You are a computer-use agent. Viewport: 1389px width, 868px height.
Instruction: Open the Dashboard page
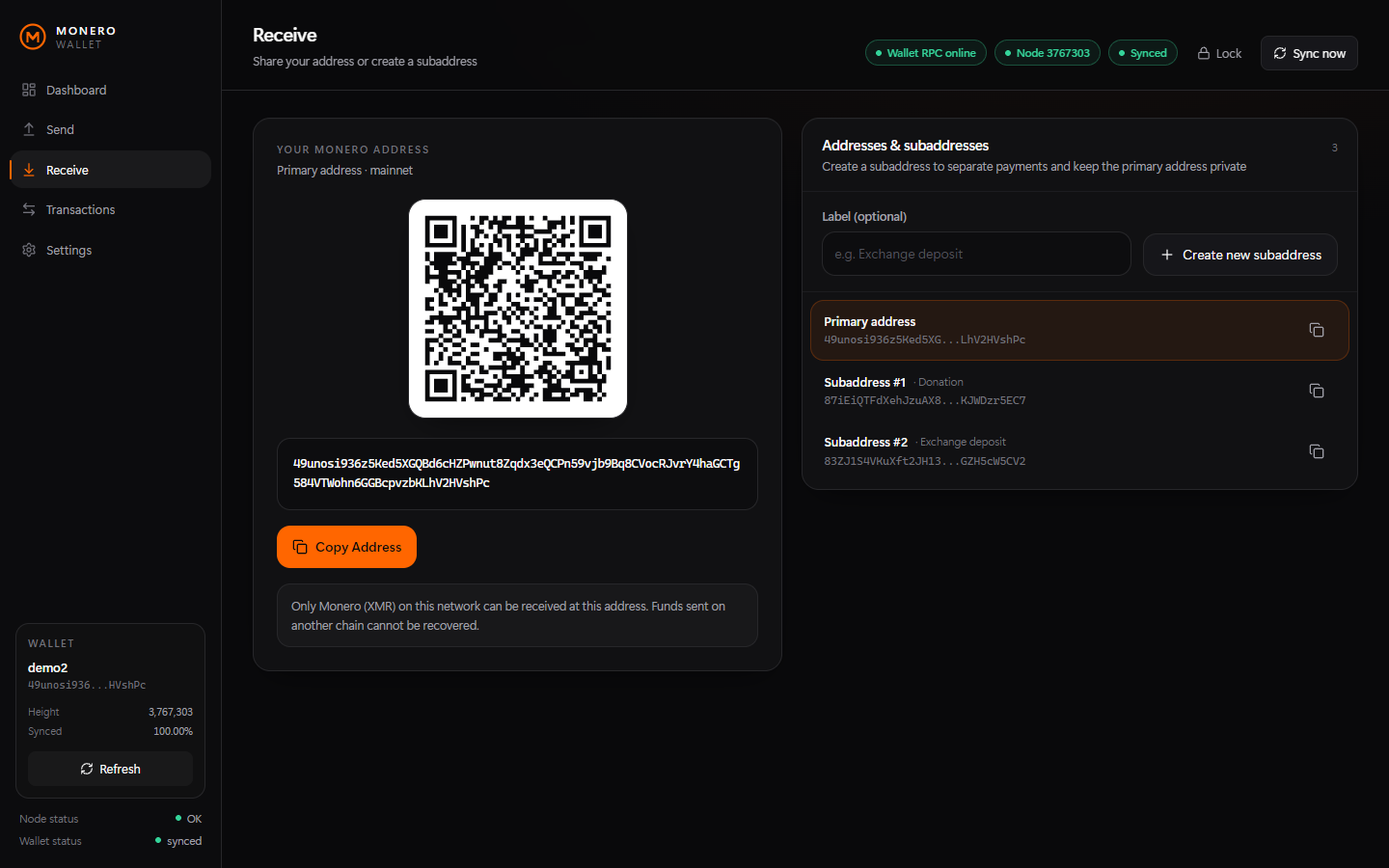pos(110,90)
